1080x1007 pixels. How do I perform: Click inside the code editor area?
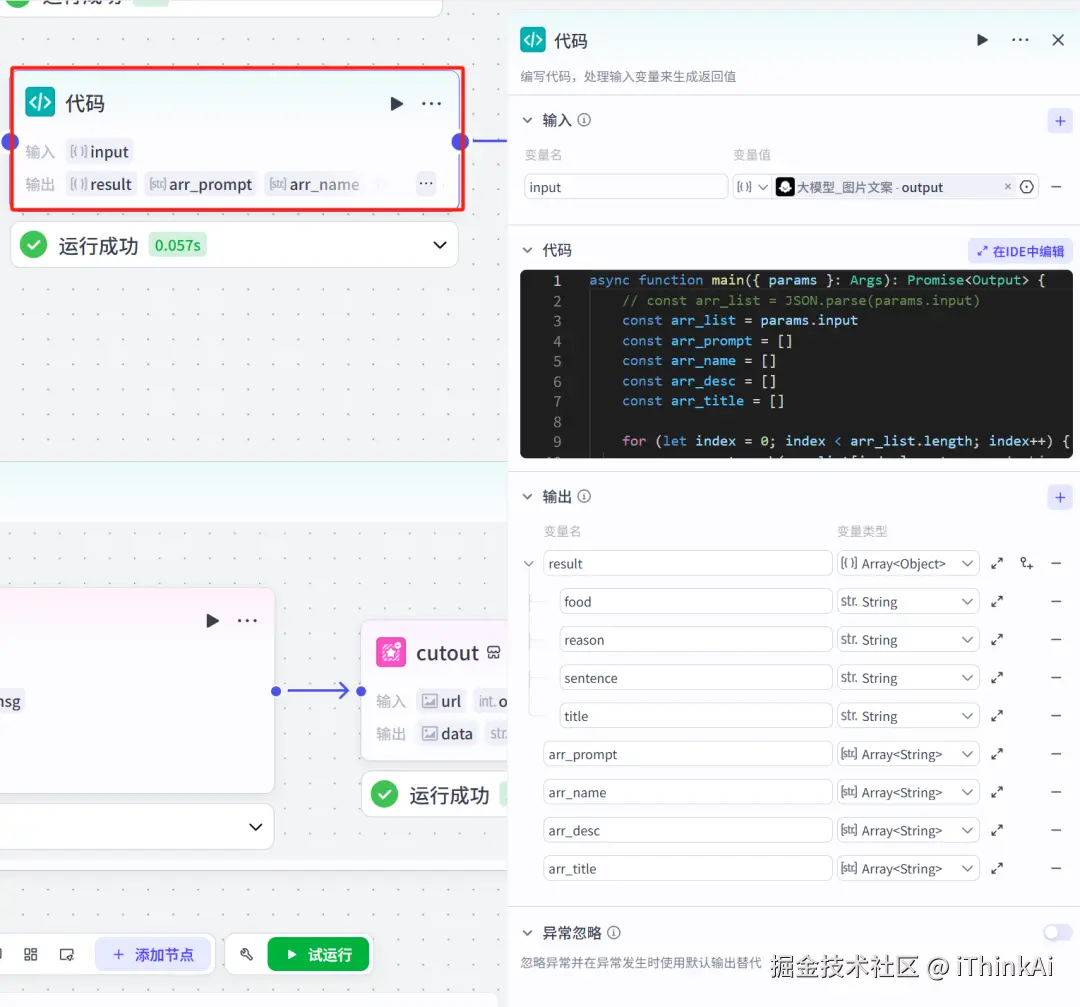[796, 364]
